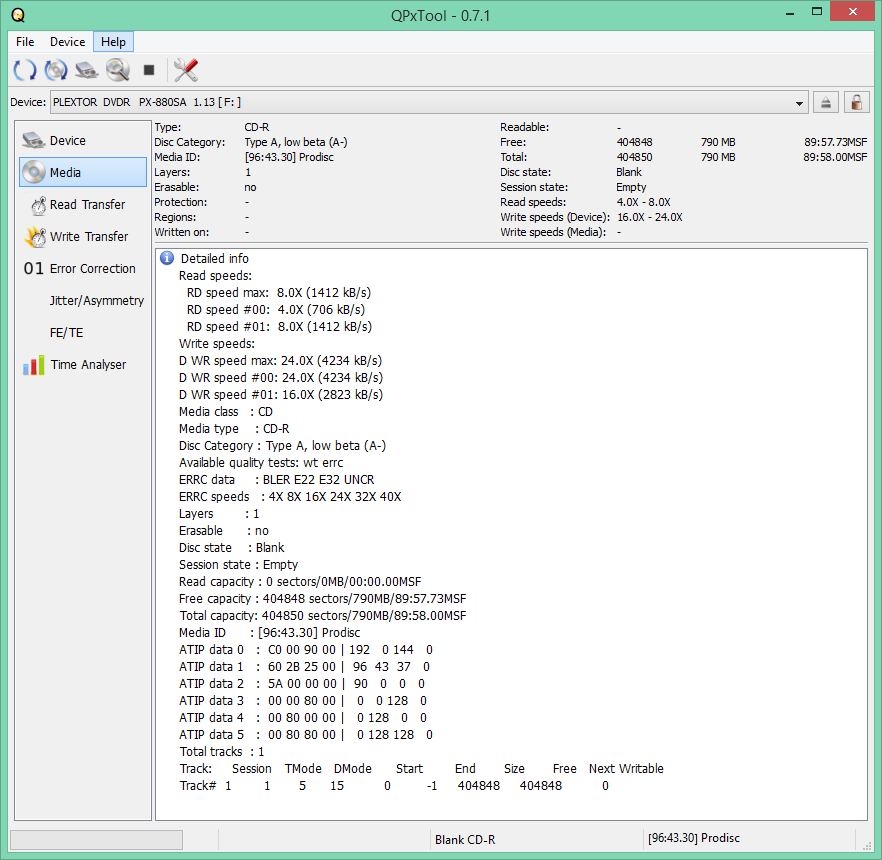Screen dimensions: 882x860
Task: Open Read Transfer test panel
Action: pos(83,205)
